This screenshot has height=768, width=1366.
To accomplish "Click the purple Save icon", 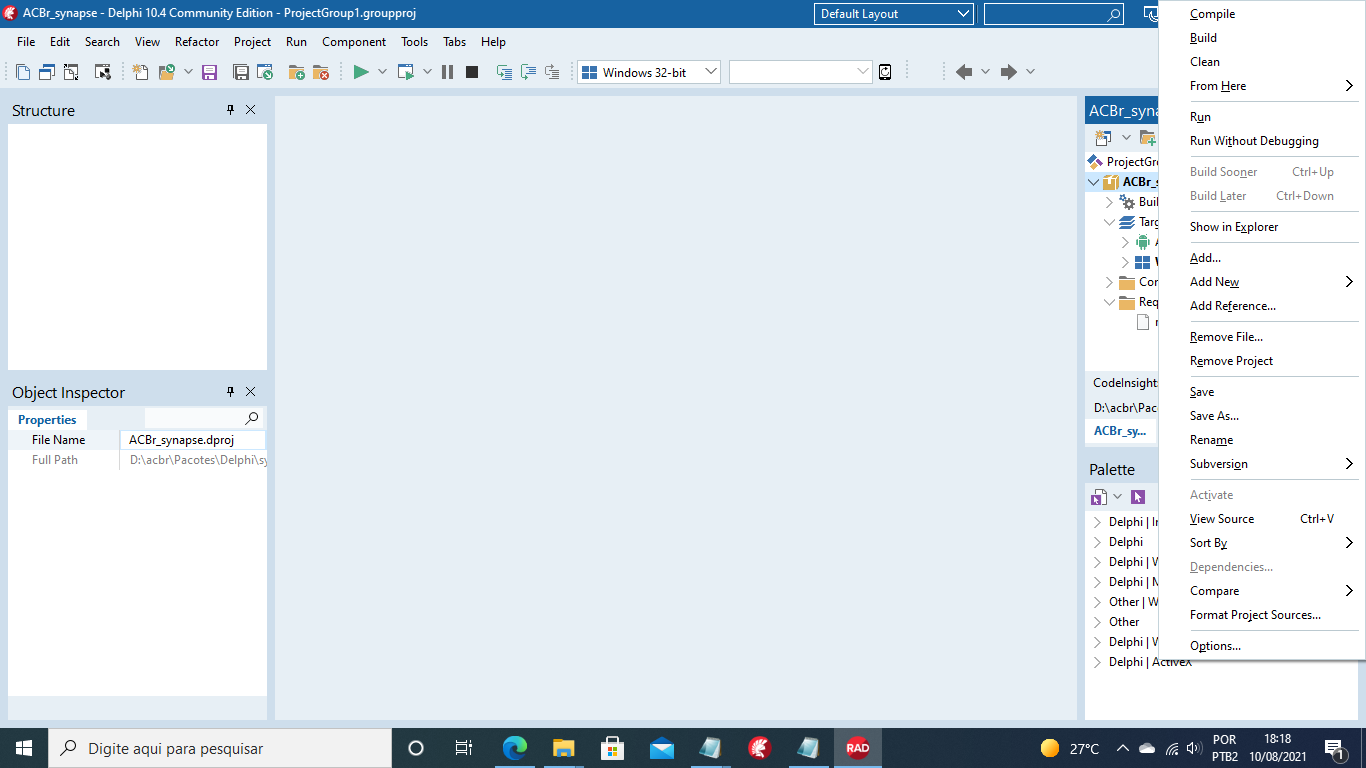I will pyautogui.click(x=210, y=72).
